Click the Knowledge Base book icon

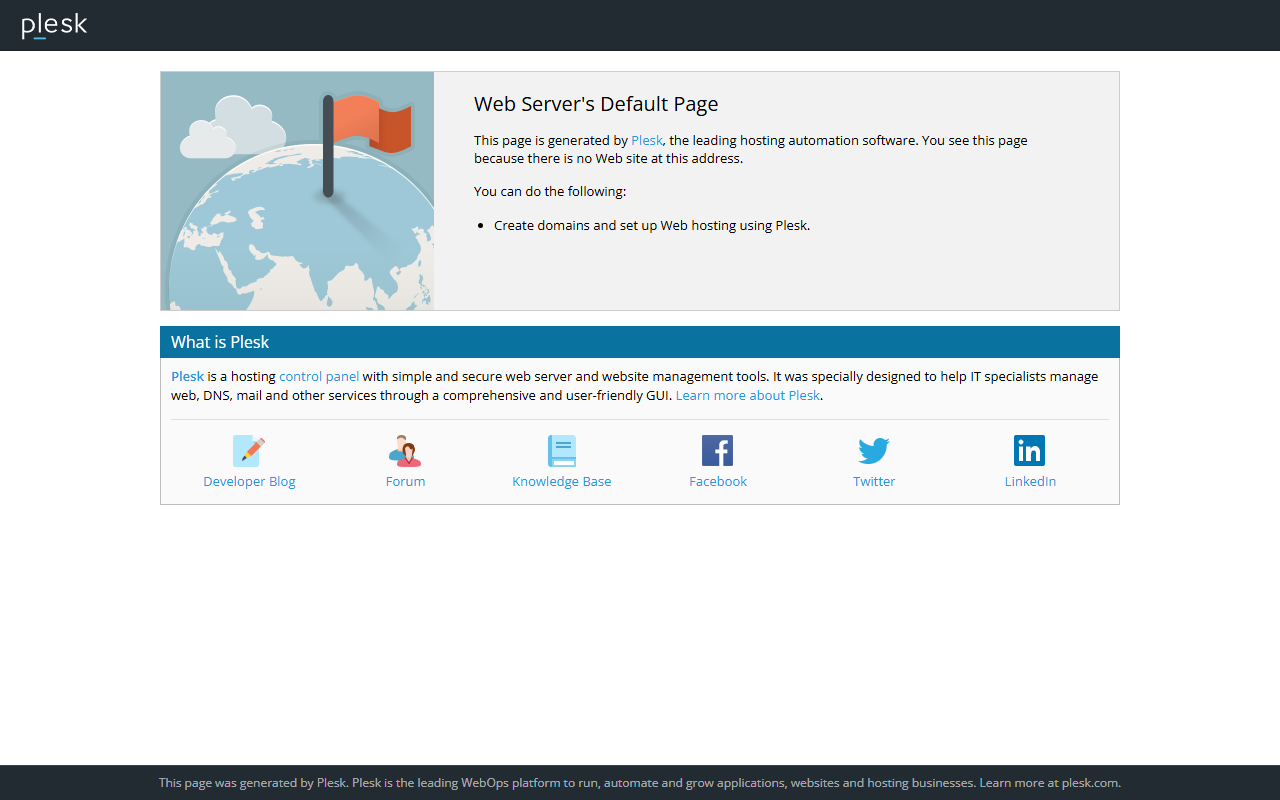coord(562,451)
